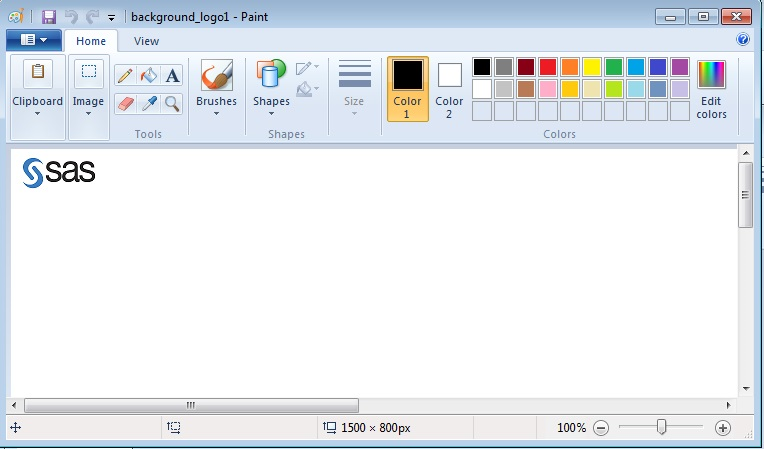Open the blue Paint file menu button
The width and height of the screenshot is (764, 449).
pos(33,40)
